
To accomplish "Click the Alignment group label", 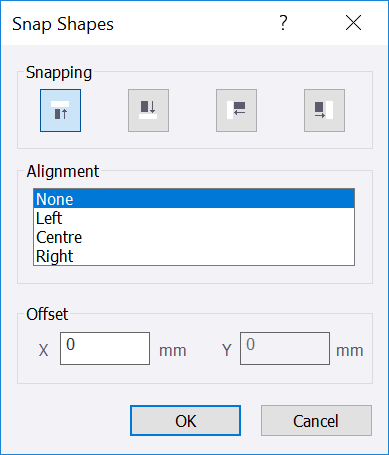I will [x=63, y=171].
